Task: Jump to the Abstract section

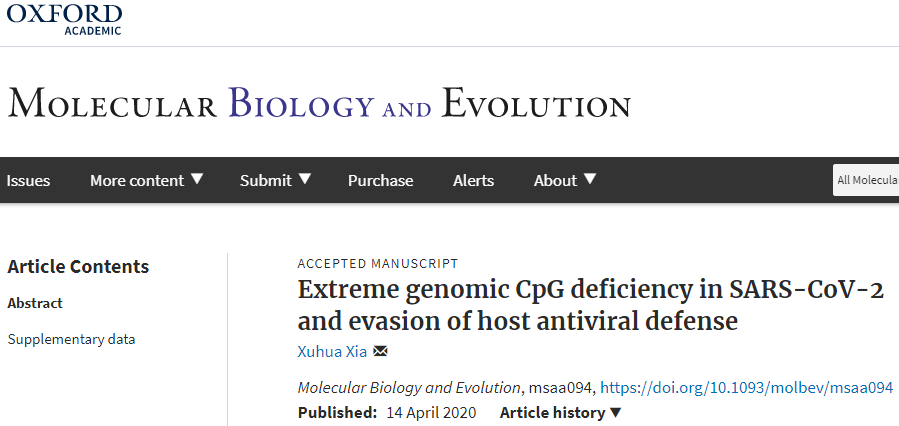Action: pyautogui.click(x=35, y=303)
